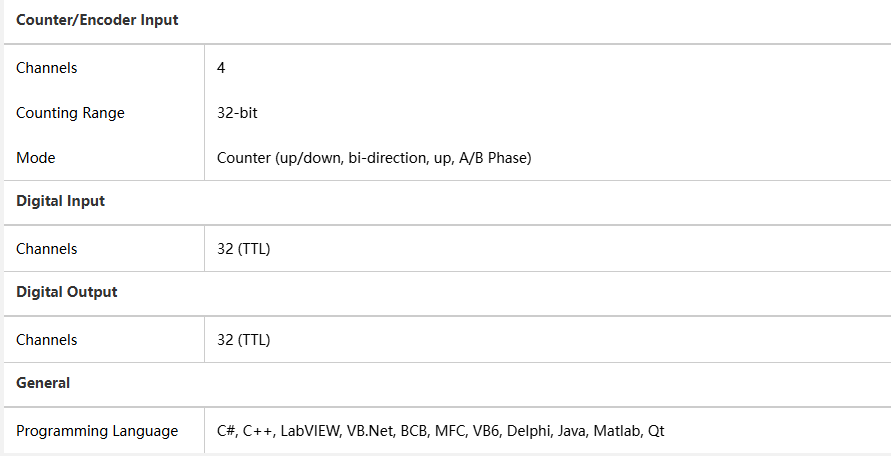The width and height of the screenshot is (891, 456).
Task: Click the counter channels value 4
Action: (221, 68)
